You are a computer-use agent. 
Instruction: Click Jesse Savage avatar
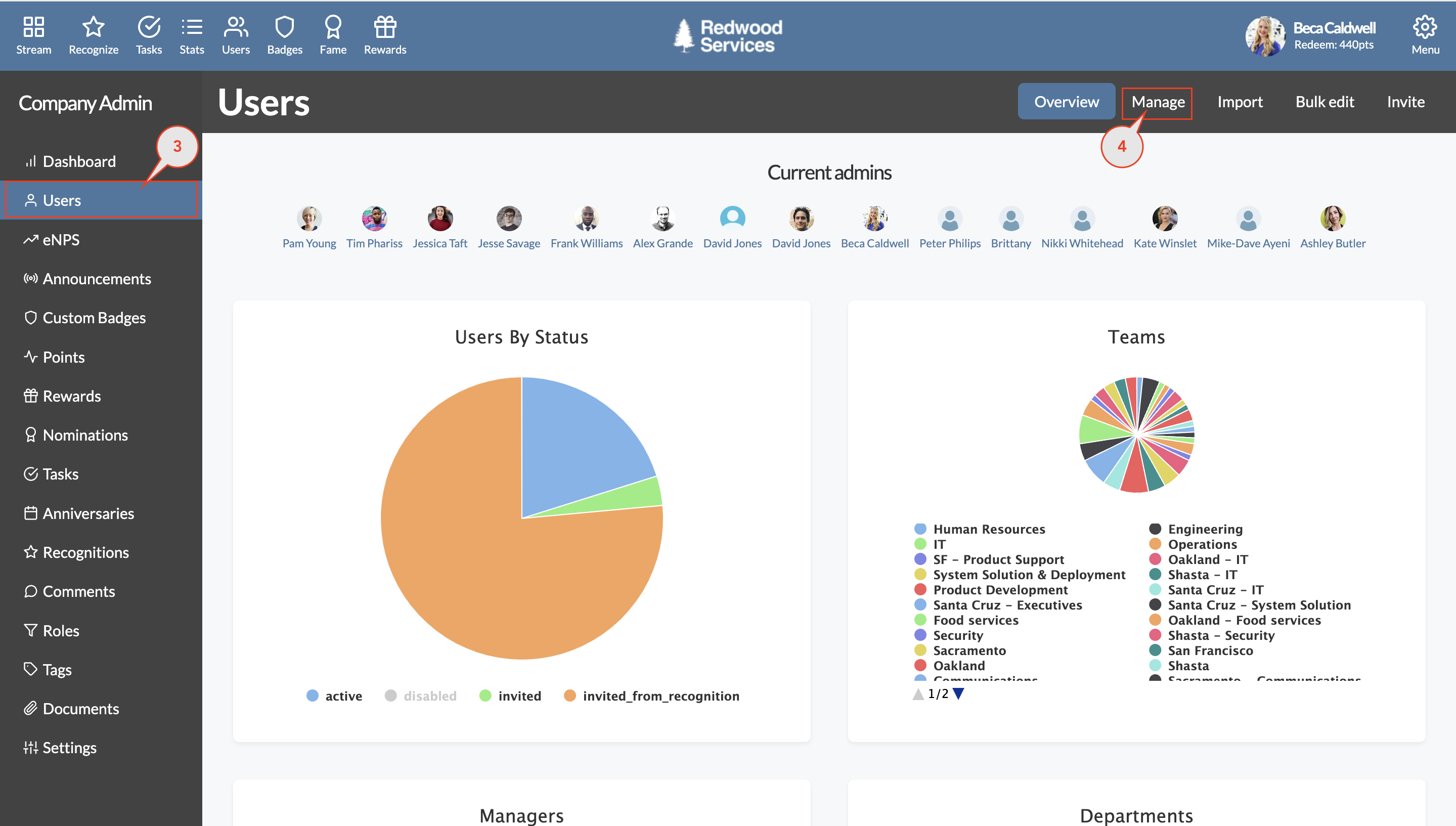(509, 219)
